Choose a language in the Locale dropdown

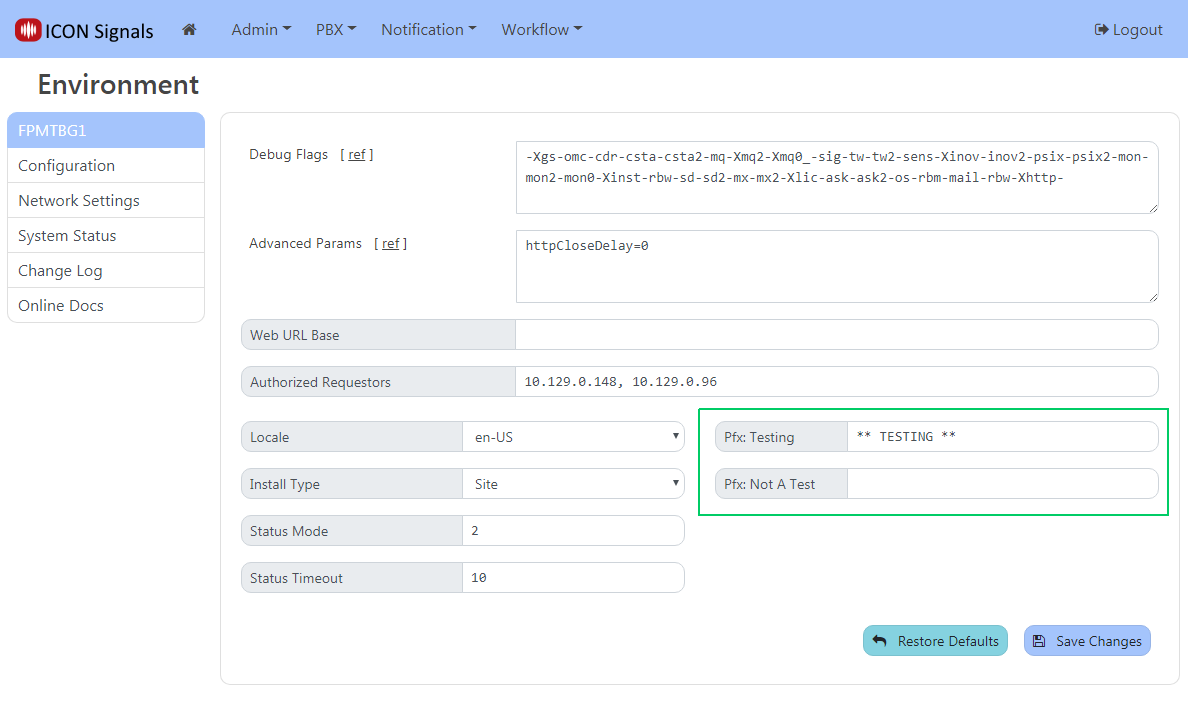(x=572, y=437)
